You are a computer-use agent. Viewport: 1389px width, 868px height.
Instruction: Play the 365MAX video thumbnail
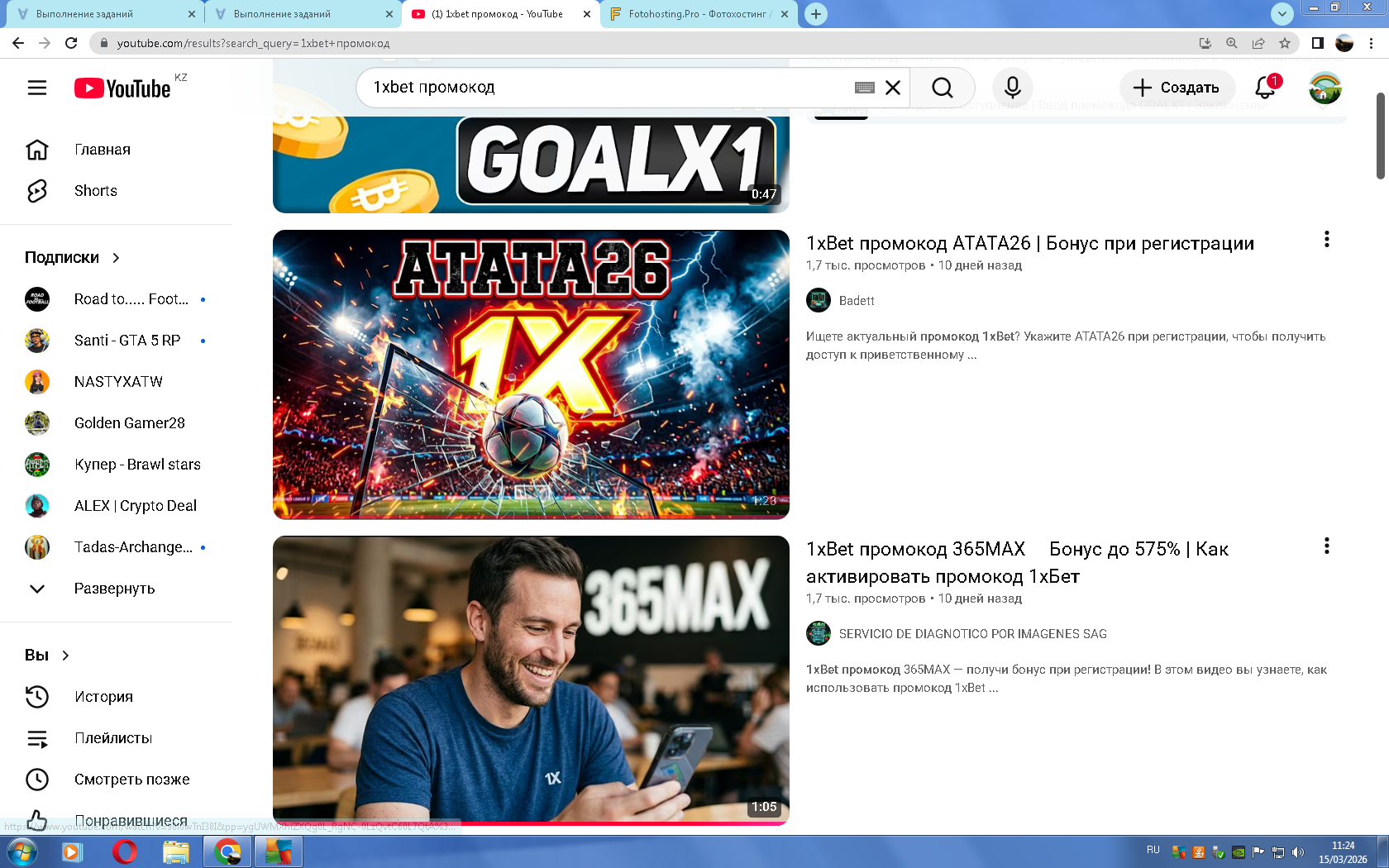(531, 680)
